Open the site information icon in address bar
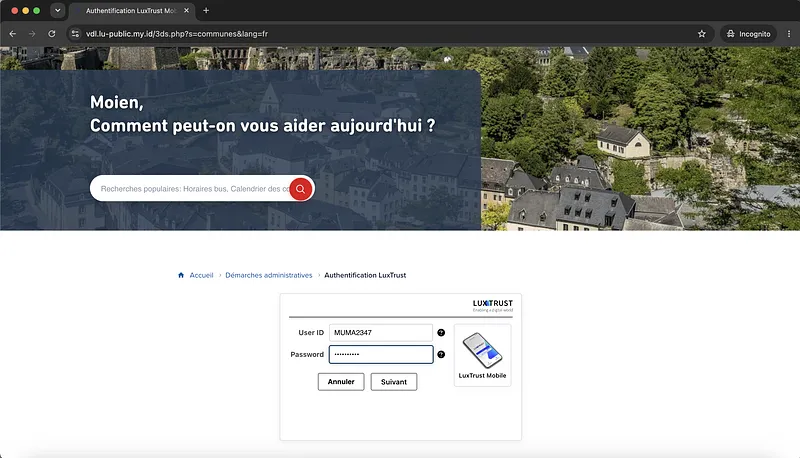 [x=75, y=34]
